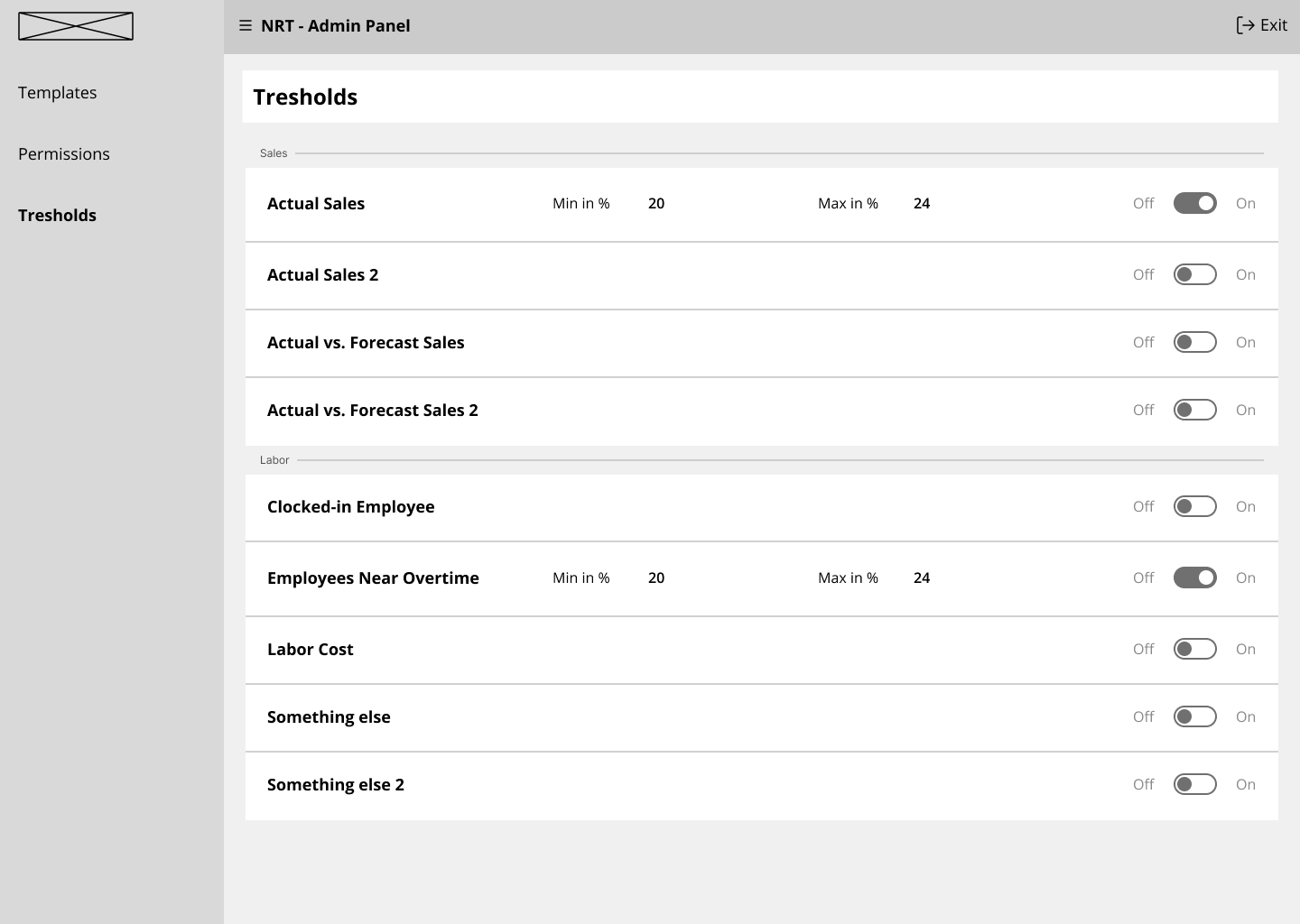Enable Actual vs. Forecast Sales 2 toggle
The image size is (1300, 924).
click(x=1194, y=411)
